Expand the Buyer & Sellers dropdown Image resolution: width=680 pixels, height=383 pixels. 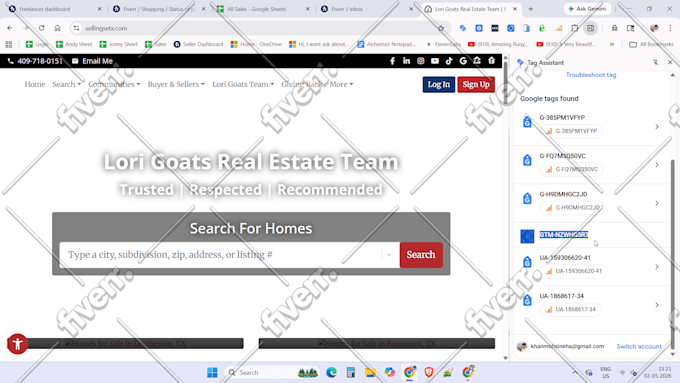[x=176, y=84]
